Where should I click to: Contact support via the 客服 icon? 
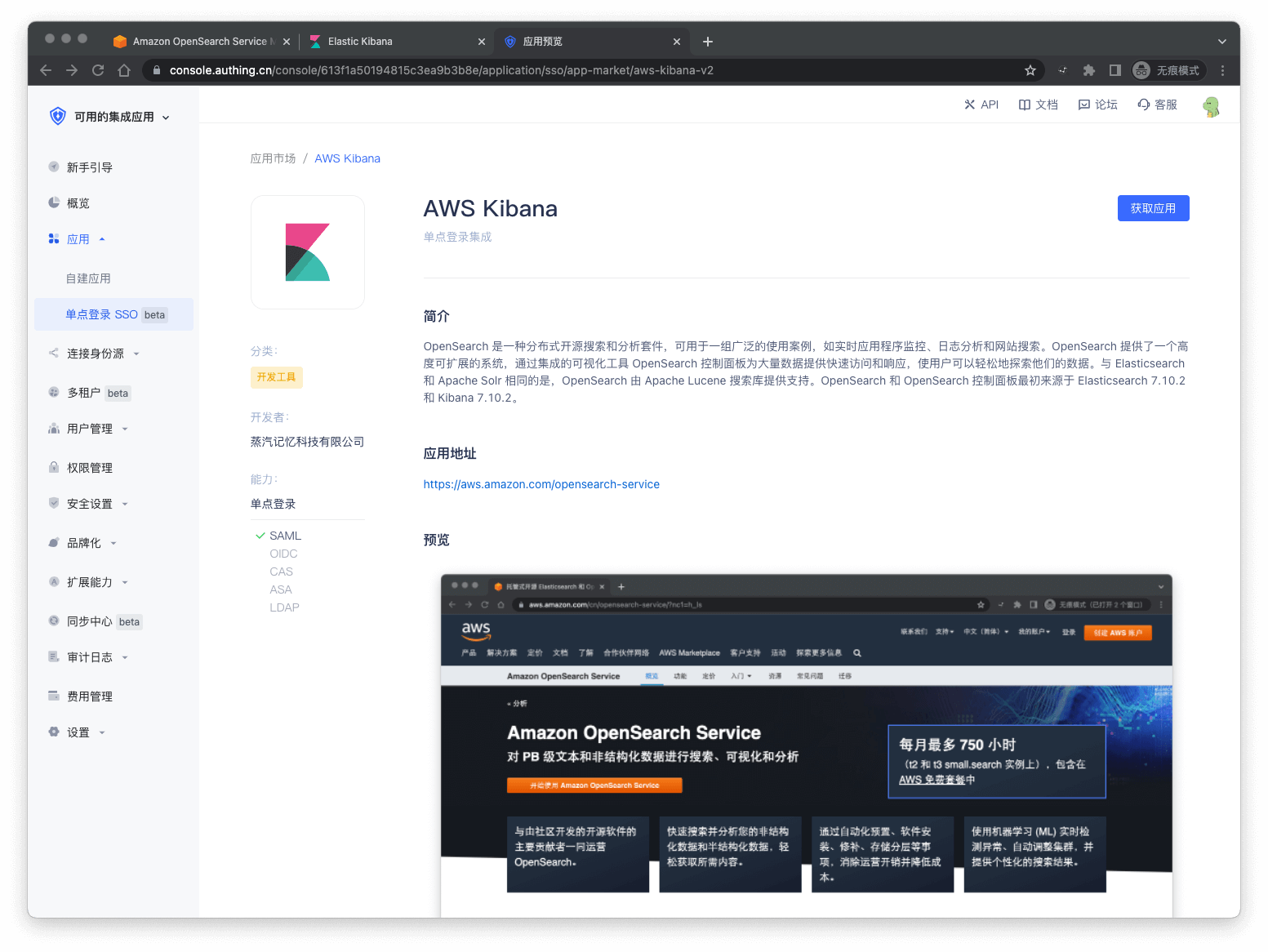pos(1157,105)
